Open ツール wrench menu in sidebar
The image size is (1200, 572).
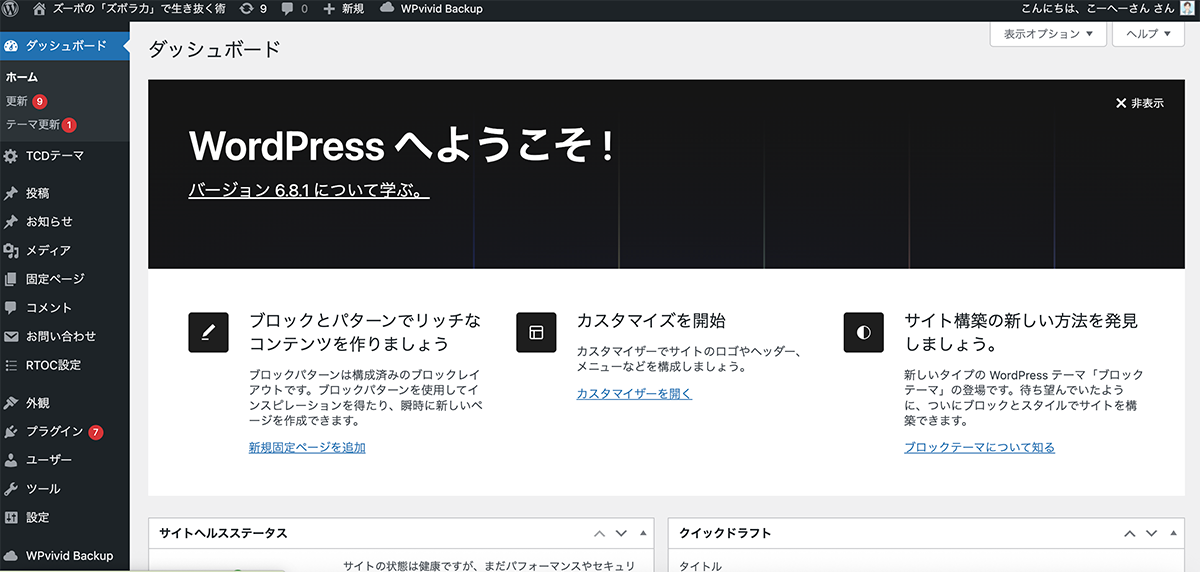tap(43, 489)
